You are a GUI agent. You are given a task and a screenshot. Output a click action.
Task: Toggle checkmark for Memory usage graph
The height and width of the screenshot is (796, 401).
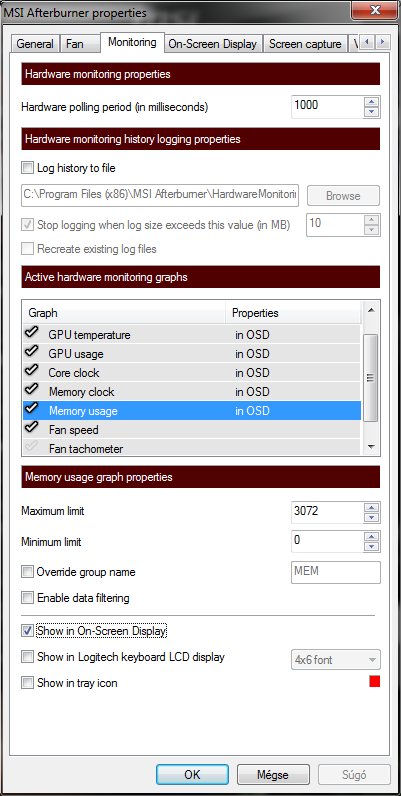click(31, 409)
